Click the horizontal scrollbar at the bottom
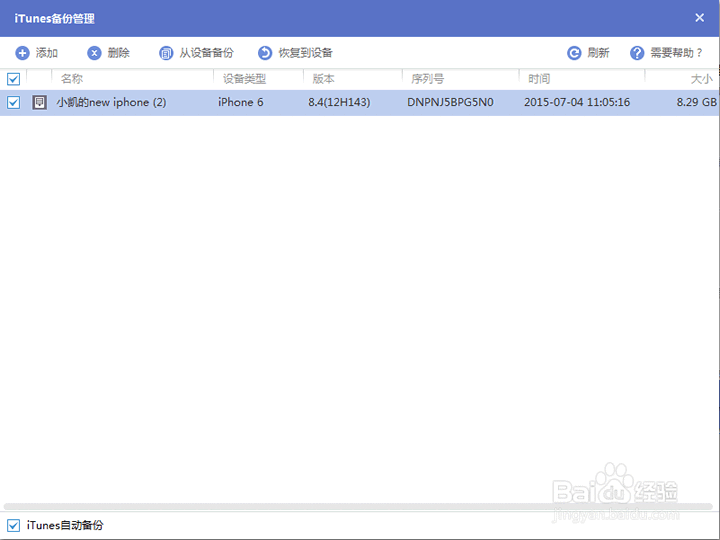 [358, 506]
